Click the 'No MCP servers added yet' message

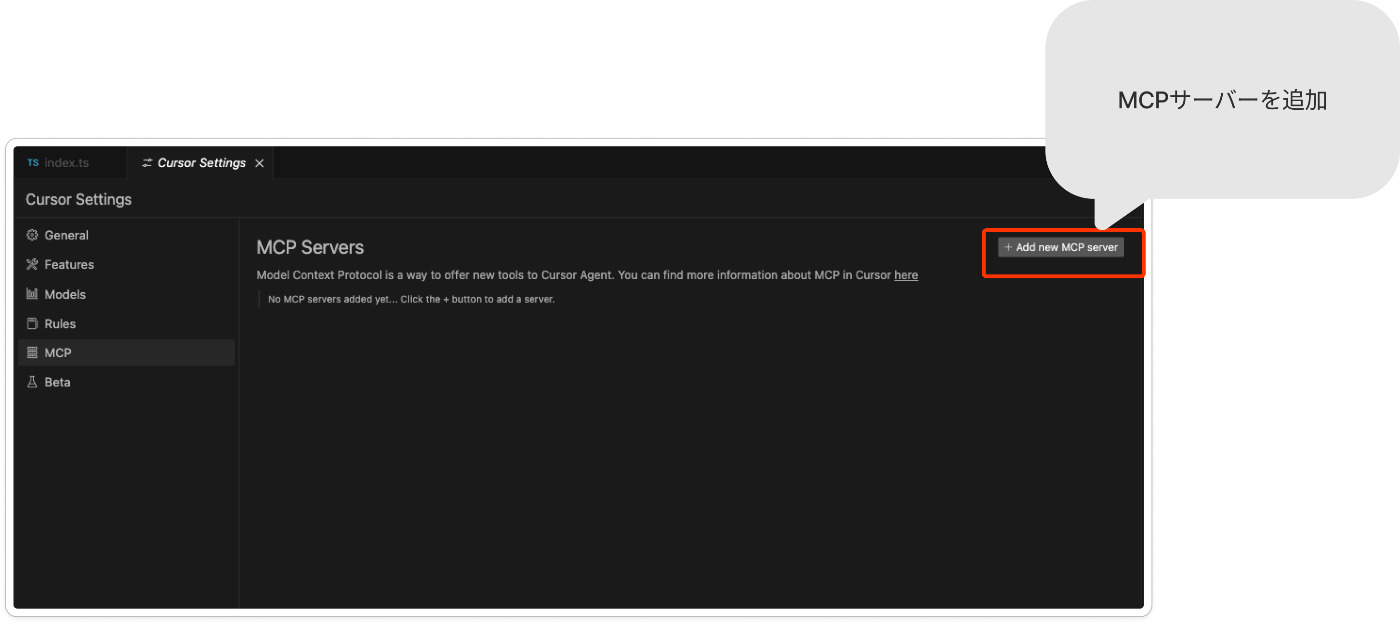click(x=411, y=299)
